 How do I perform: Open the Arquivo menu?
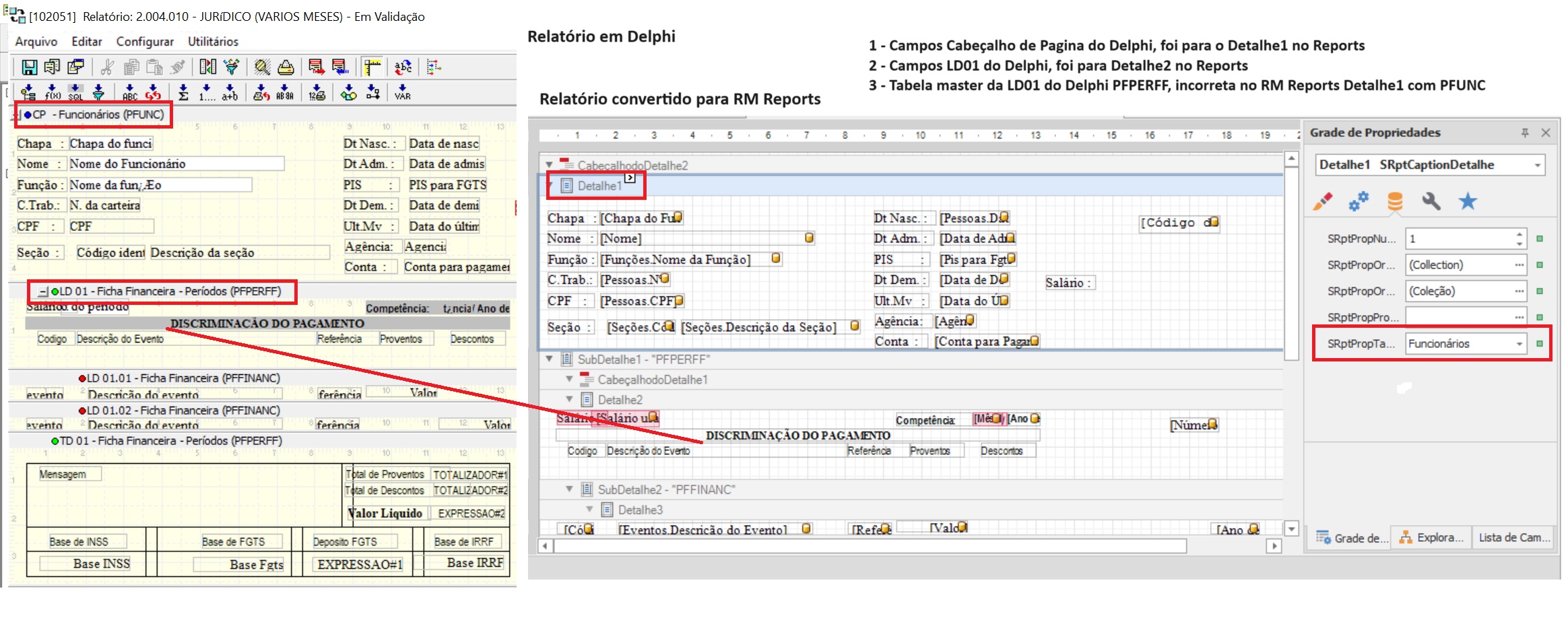[36, 42]
